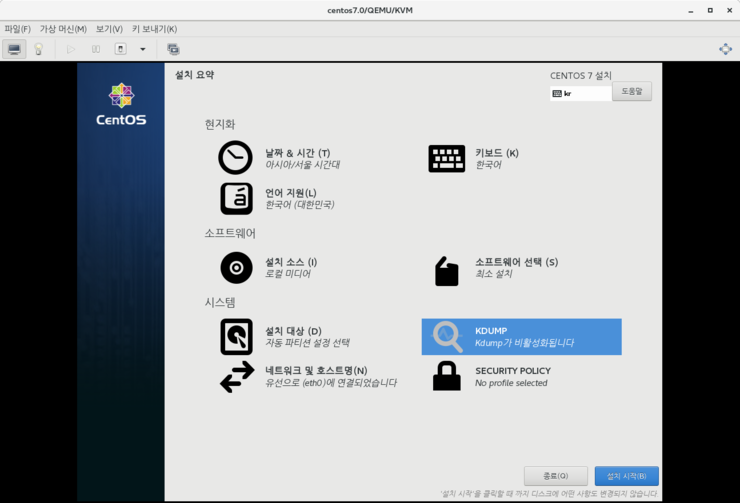The height and width of the screenshot is (503, 740).
Task: Click the 로컬 미디어 status text
Action: pyautogui.click(x=288, y=274)
